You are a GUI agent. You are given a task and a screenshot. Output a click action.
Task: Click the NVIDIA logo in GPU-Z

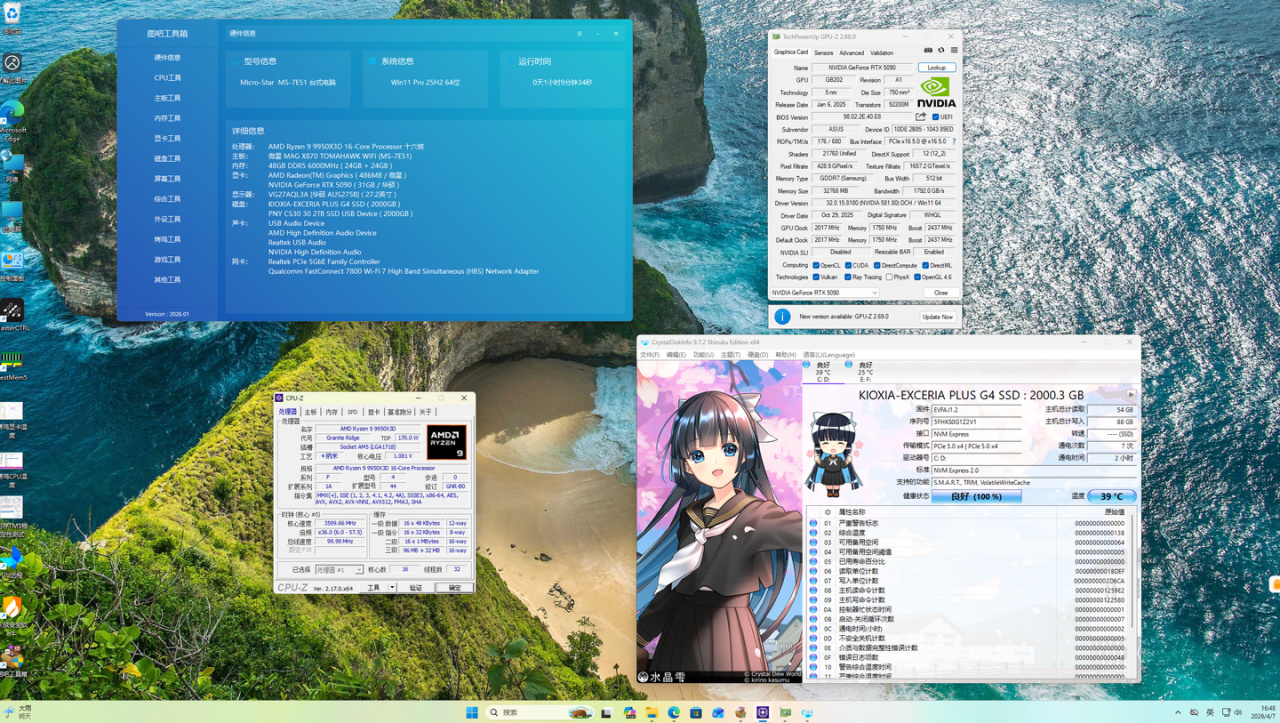[937, 92]
